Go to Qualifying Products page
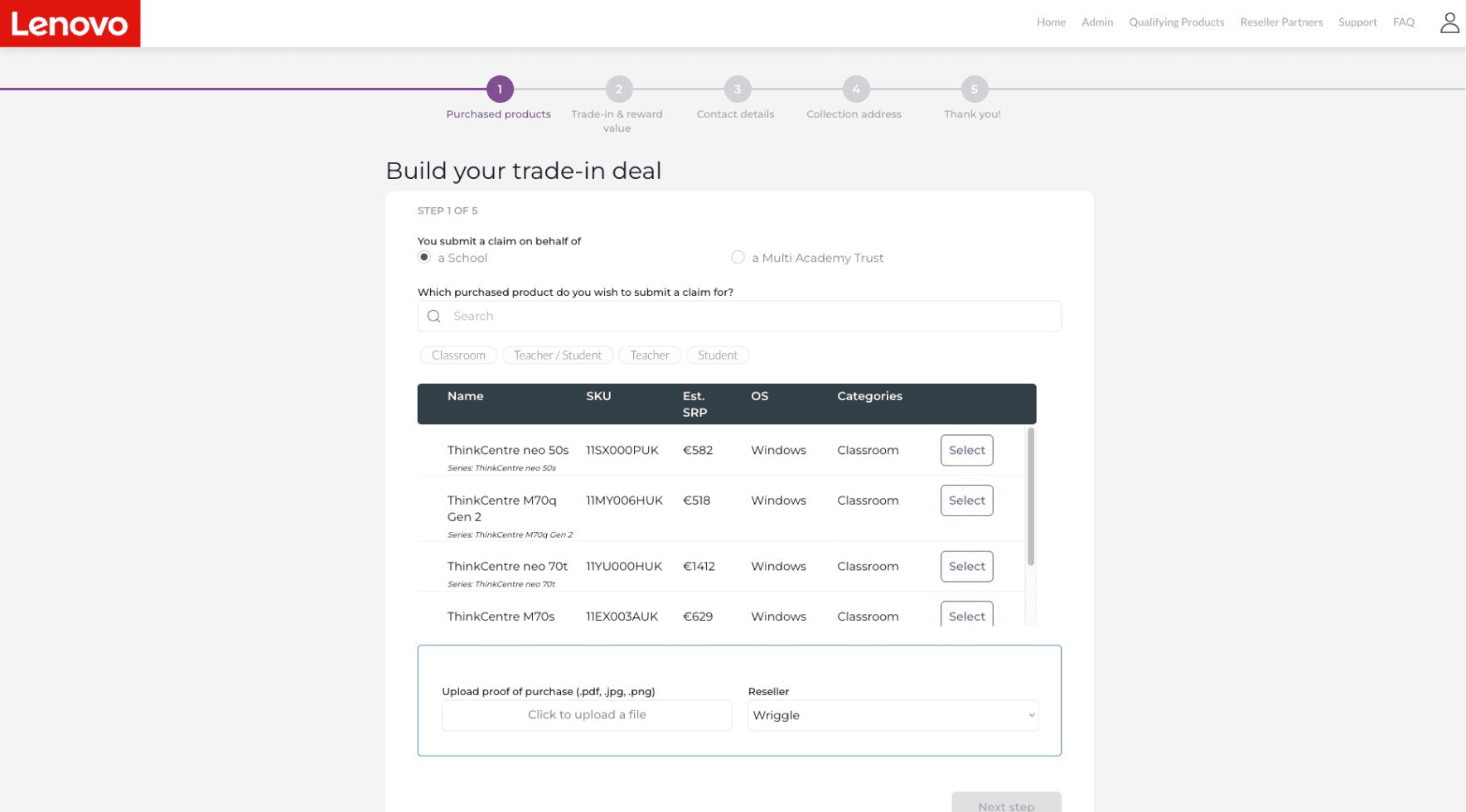This screenshot has height=812, width=1466. [x=1176, y=22]
